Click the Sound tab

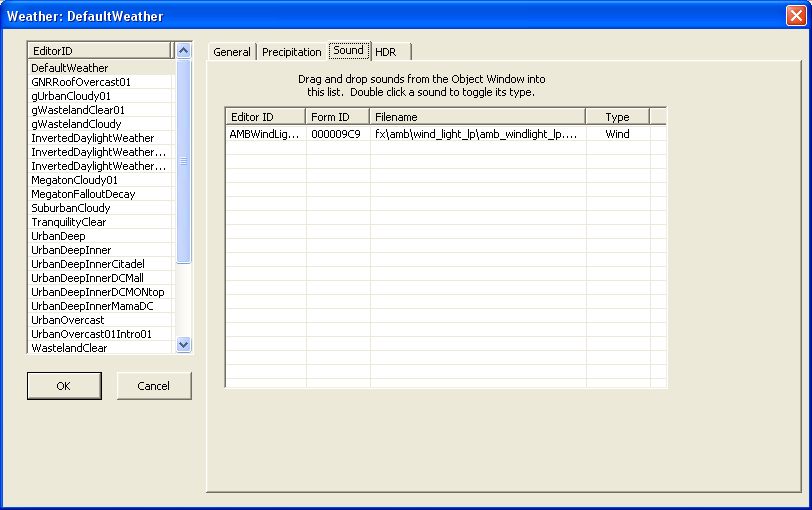(x=349, y=50)
